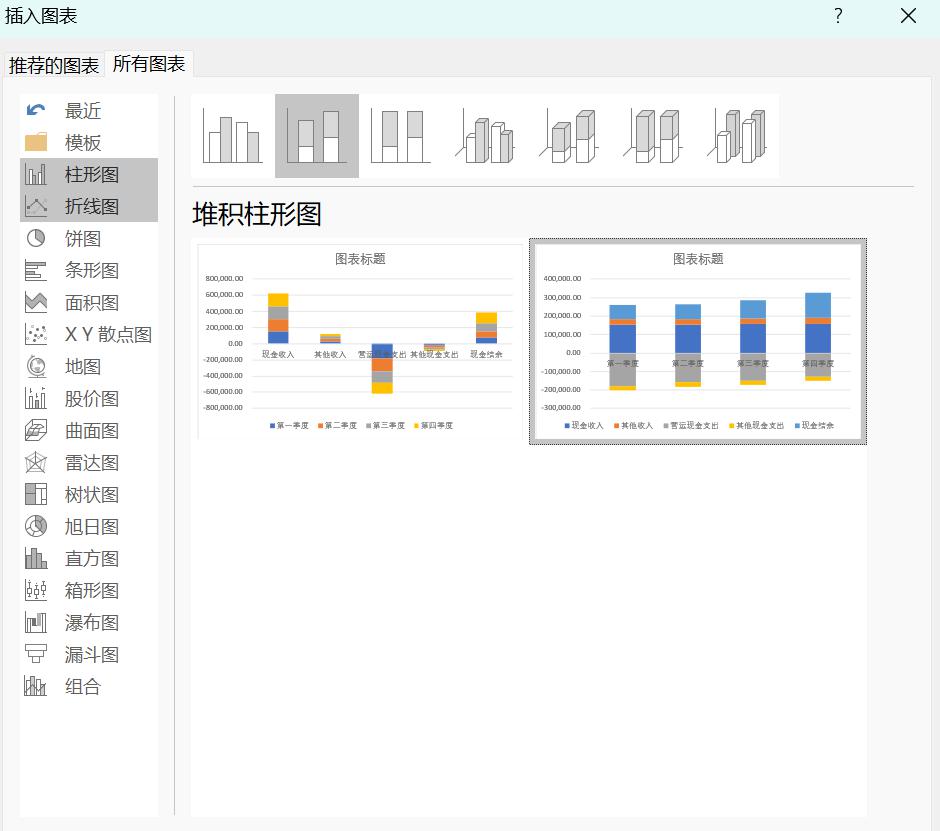940x831 pixels.
Task: Select the 瀑布图 waterfall category
Action: pos(89,623)
